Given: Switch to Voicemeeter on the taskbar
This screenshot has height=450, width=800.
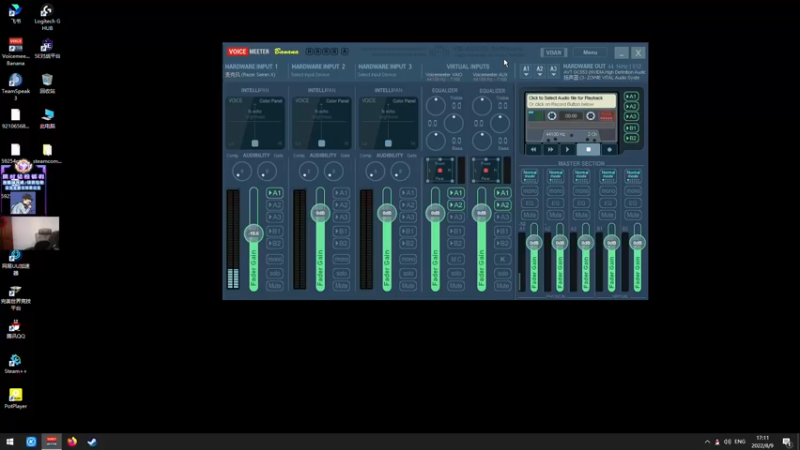Looking at the screenshot, I should [x=52, y=442].
